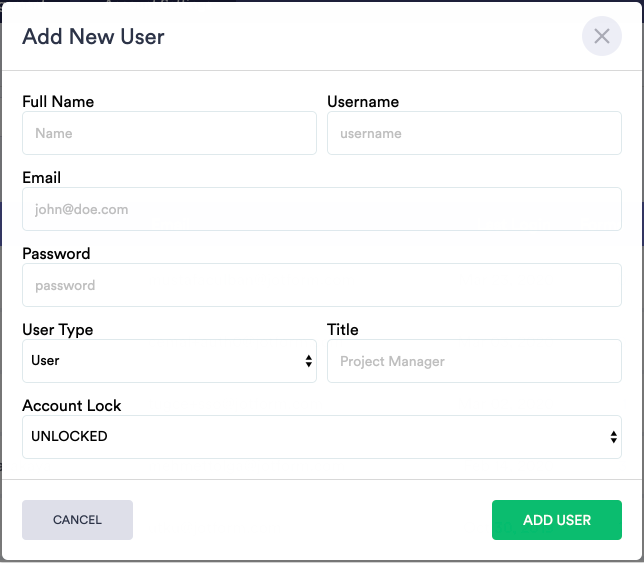
Task: Click the Account Lock label
Action: [72, 405]
